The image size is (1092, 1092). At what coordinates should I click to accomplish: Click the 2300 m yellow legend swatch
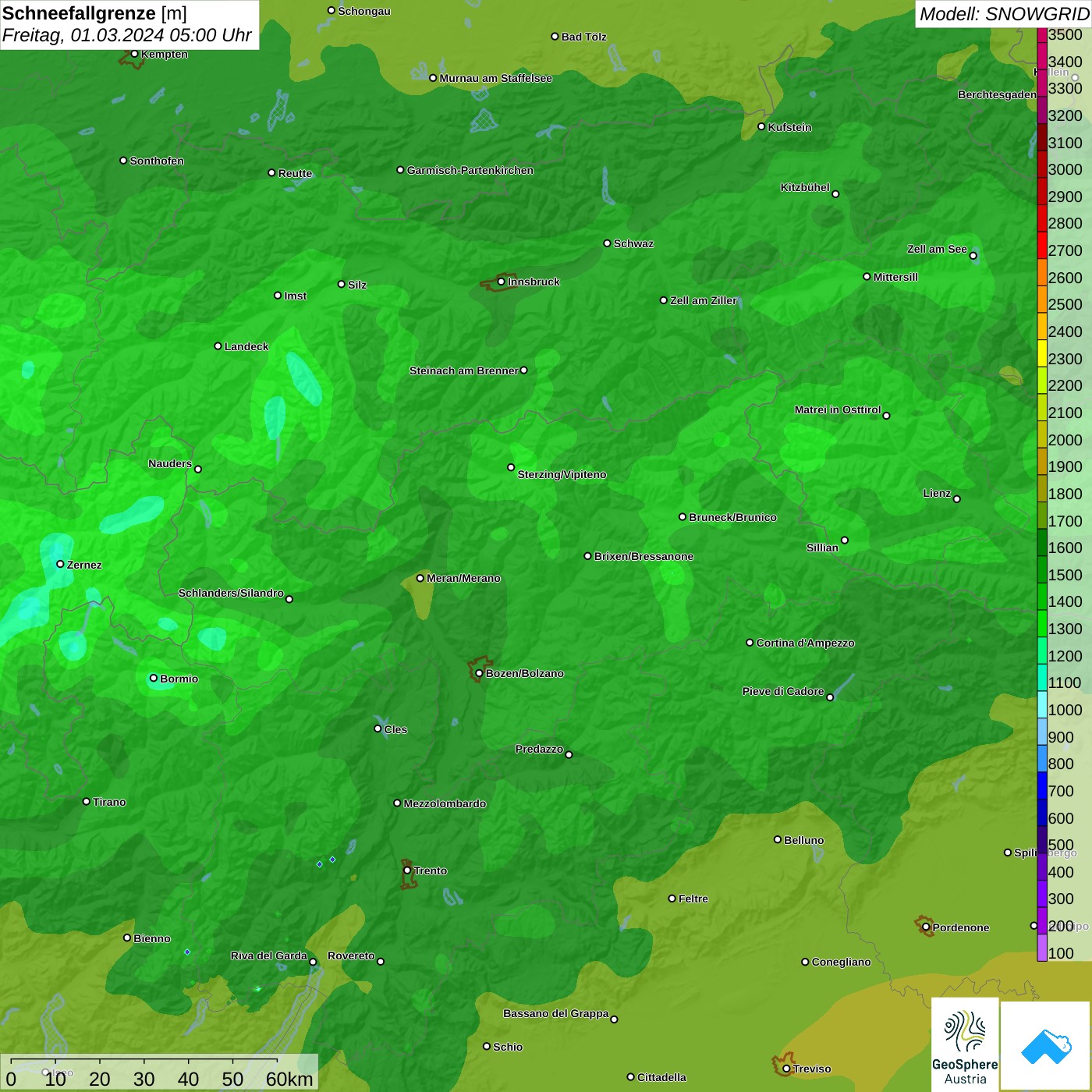click(x=1042, y=353)
